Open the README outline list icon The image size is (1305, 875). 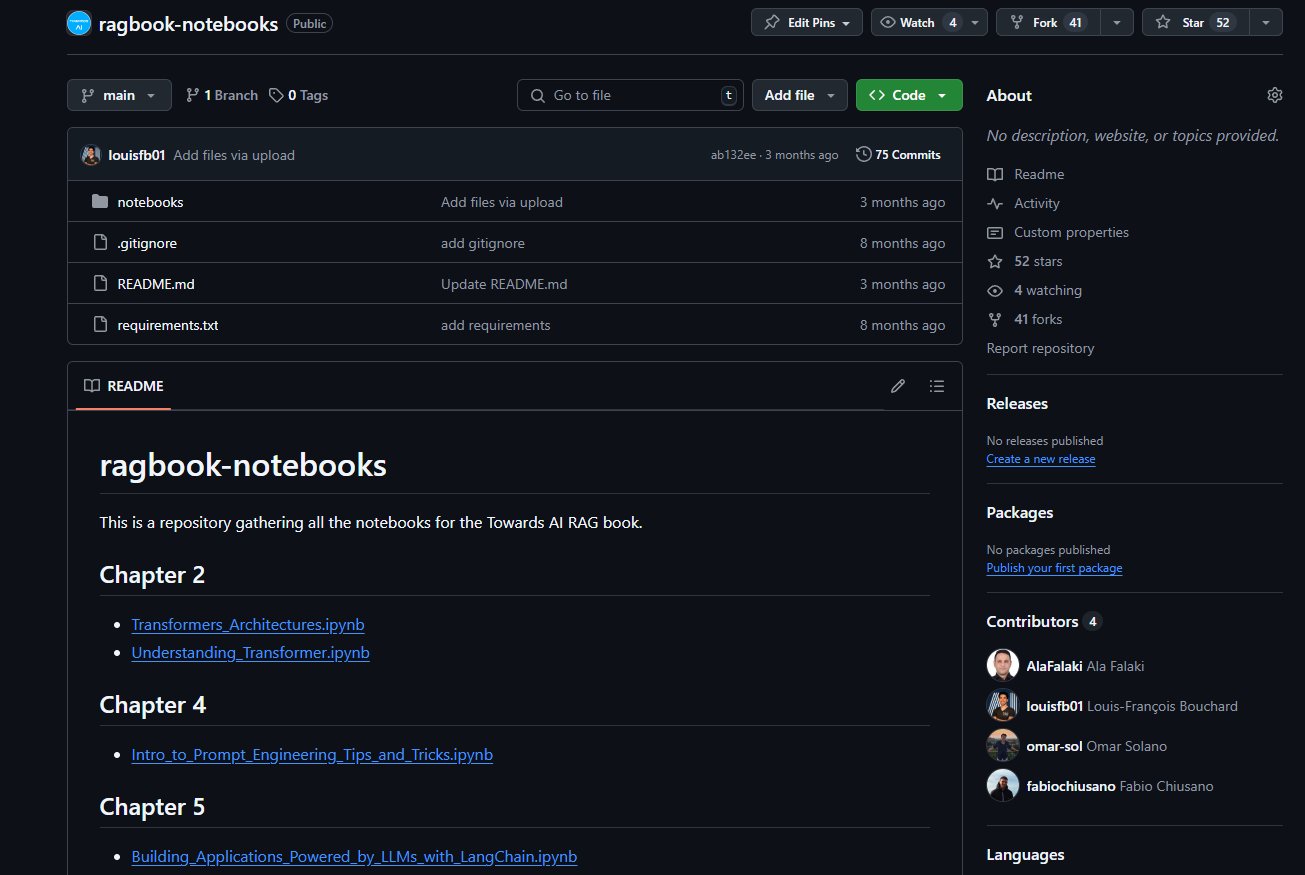[937, 386]
